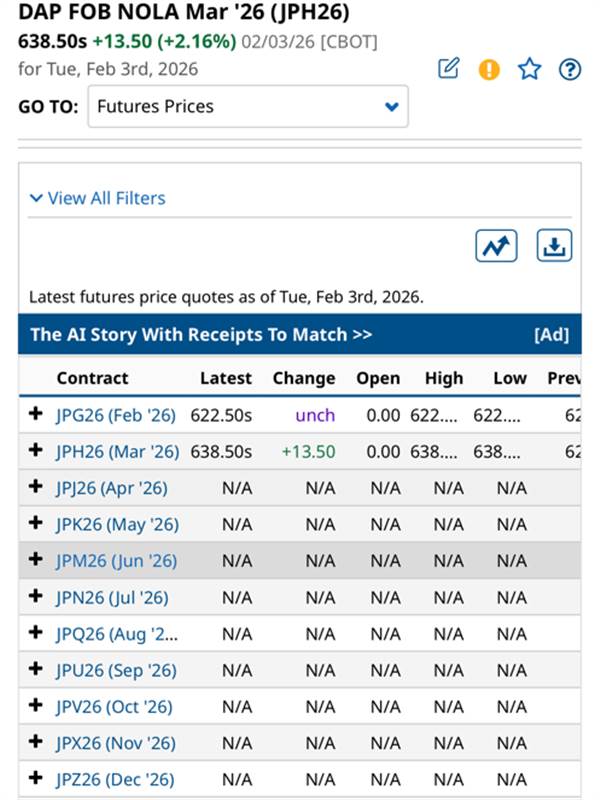Expand the JPG26 (Feb '26) row plus icon
The width and height of the screenshot is (600, 800).
[37, 415]
